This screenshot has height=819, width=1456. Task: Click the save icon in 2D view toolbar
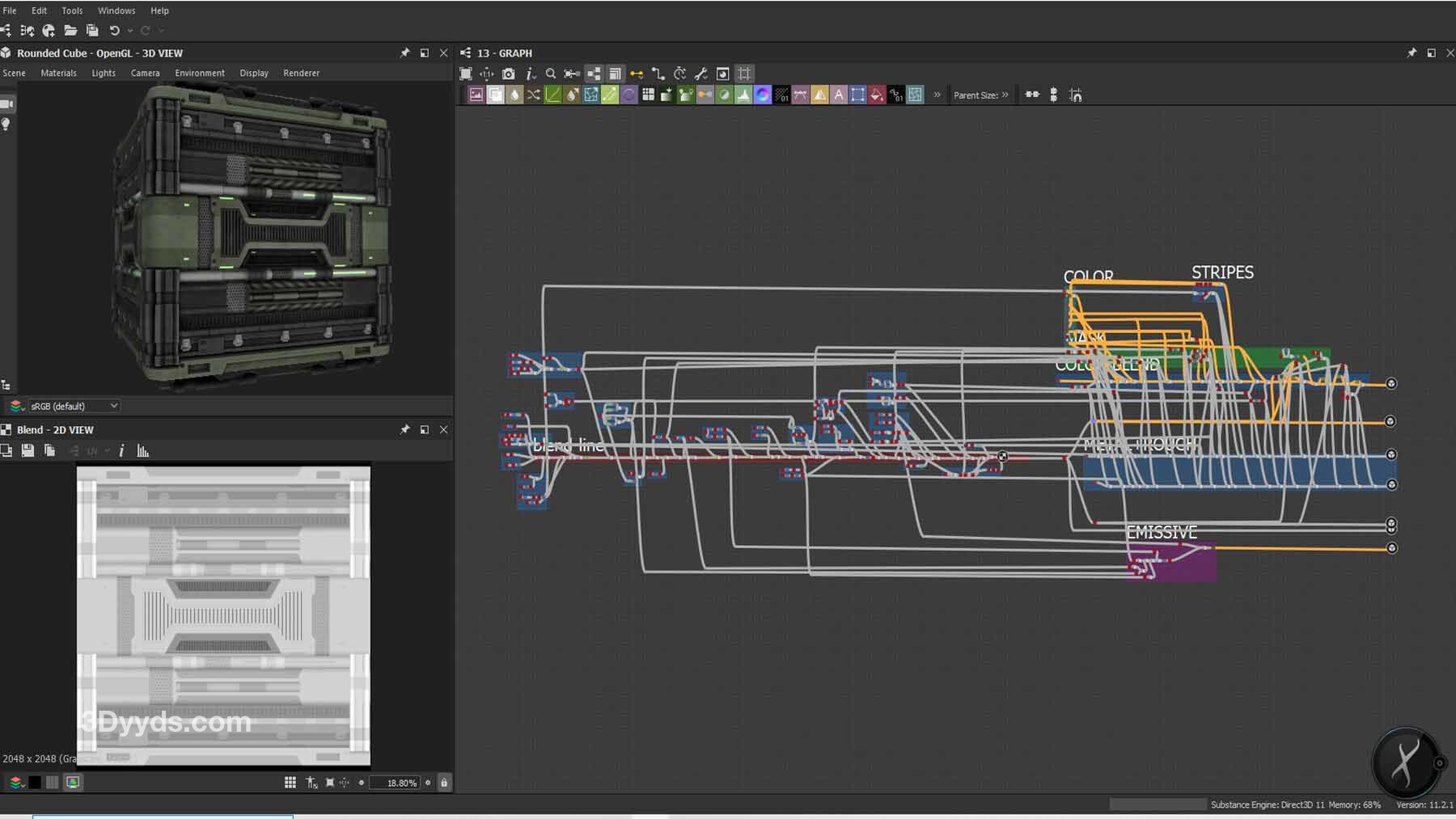click(28, 451)
